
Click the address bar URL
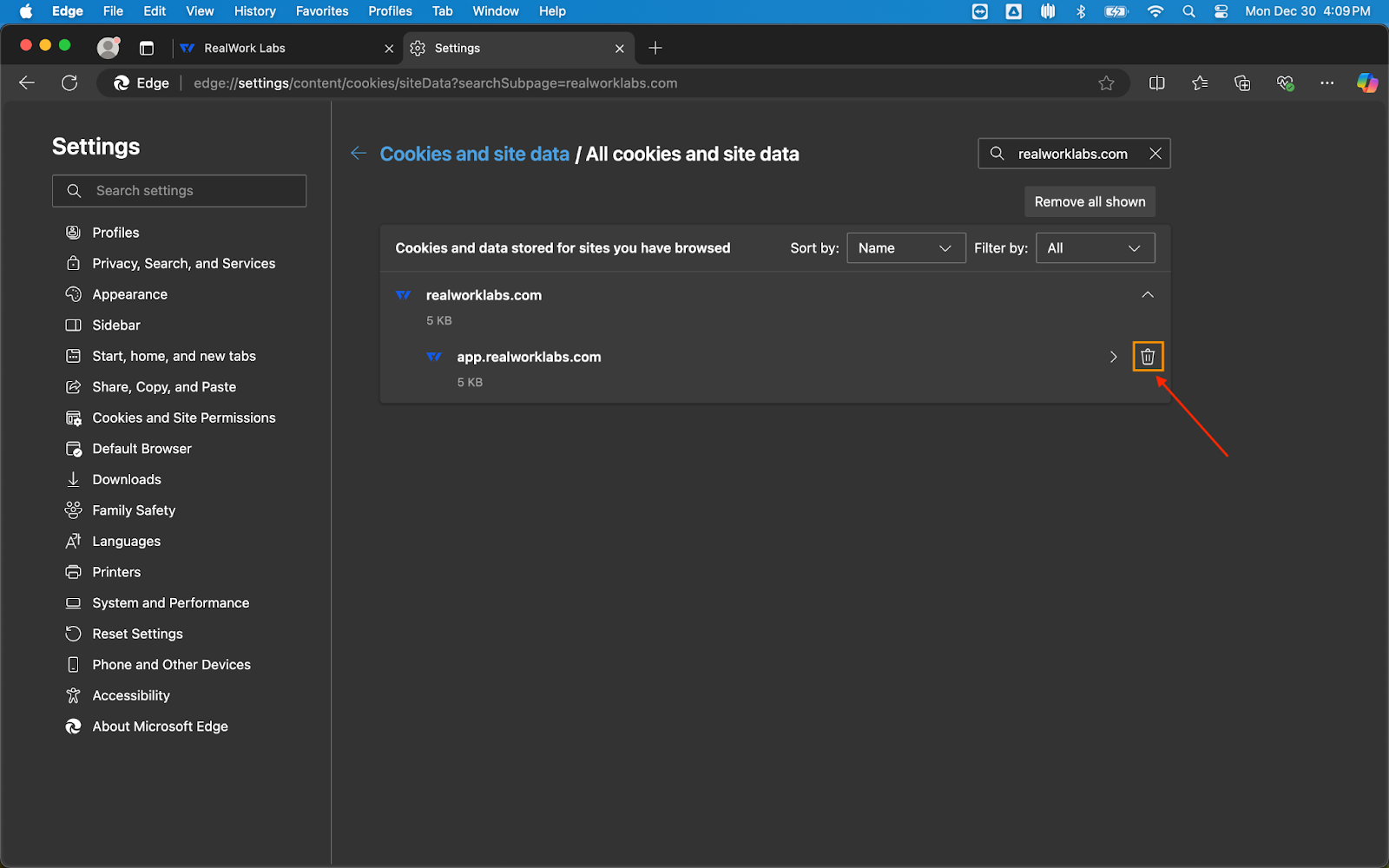[435, 83]
